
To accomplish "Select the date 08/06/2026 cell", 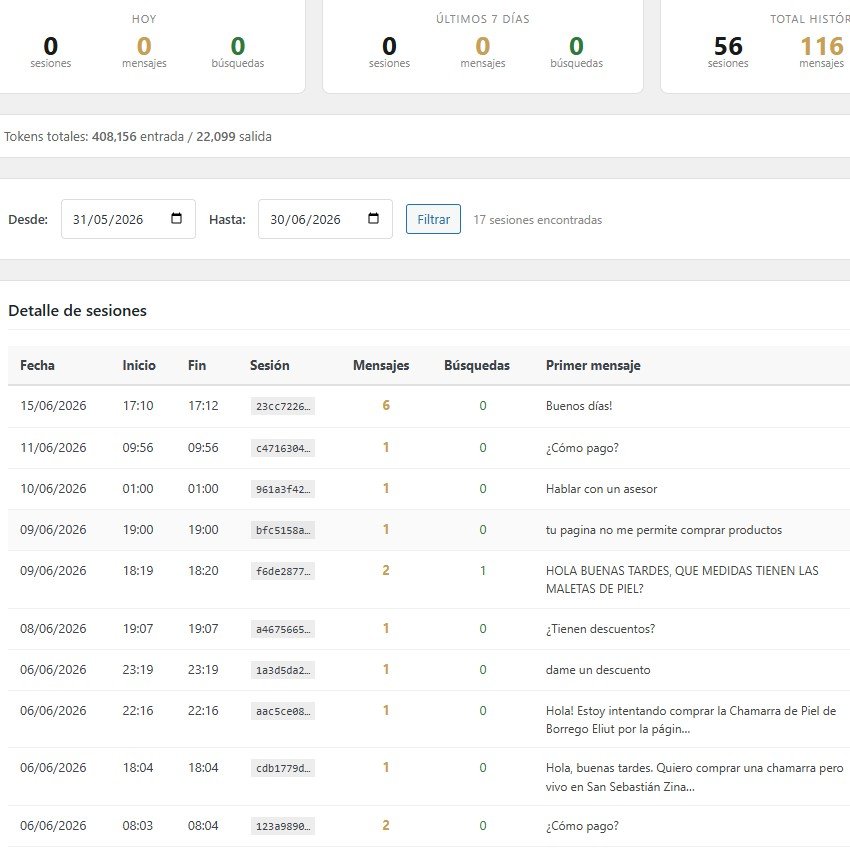I will tap(53, 629).
